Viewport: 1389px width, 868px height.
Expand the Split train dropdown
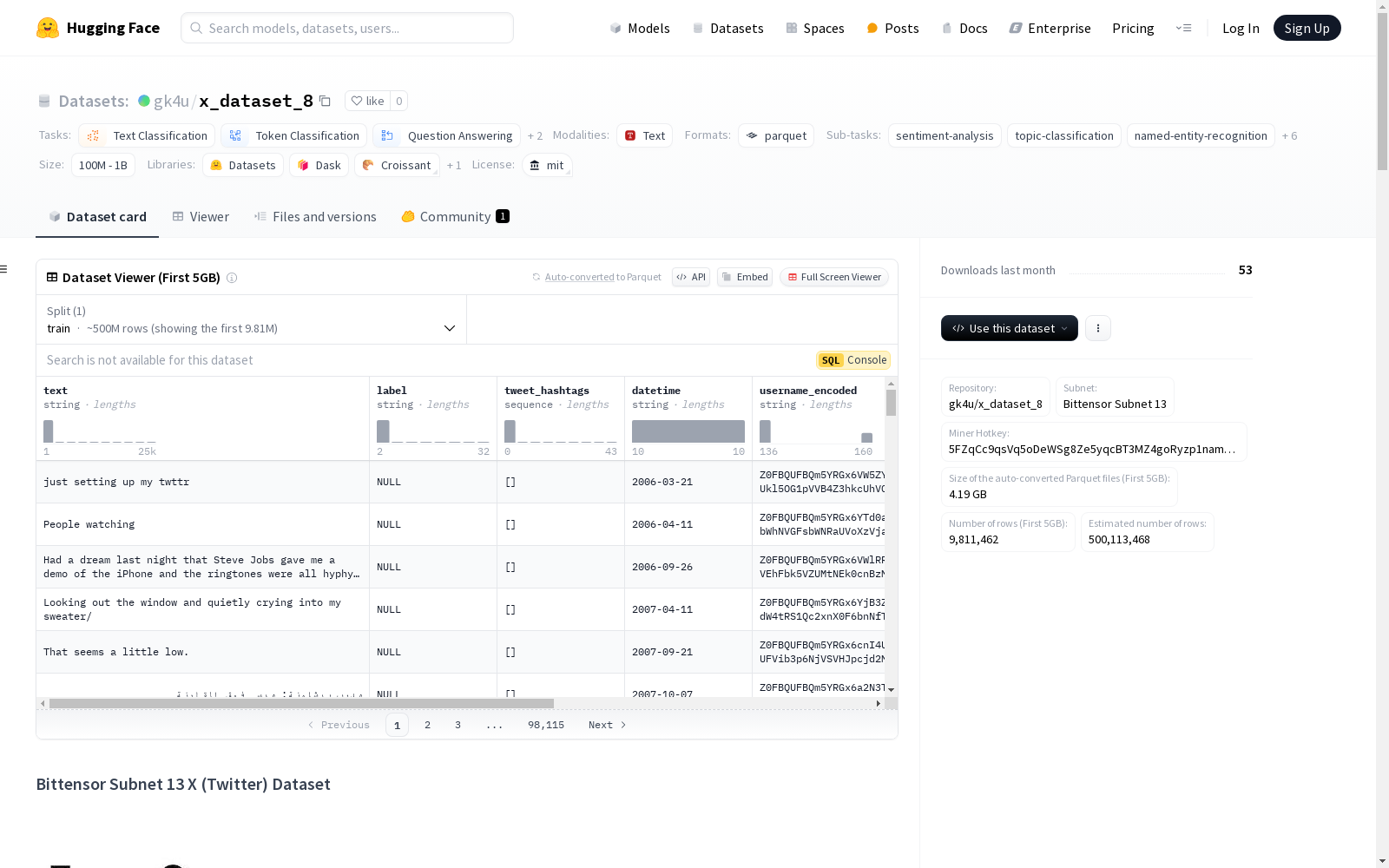point(252,319)
